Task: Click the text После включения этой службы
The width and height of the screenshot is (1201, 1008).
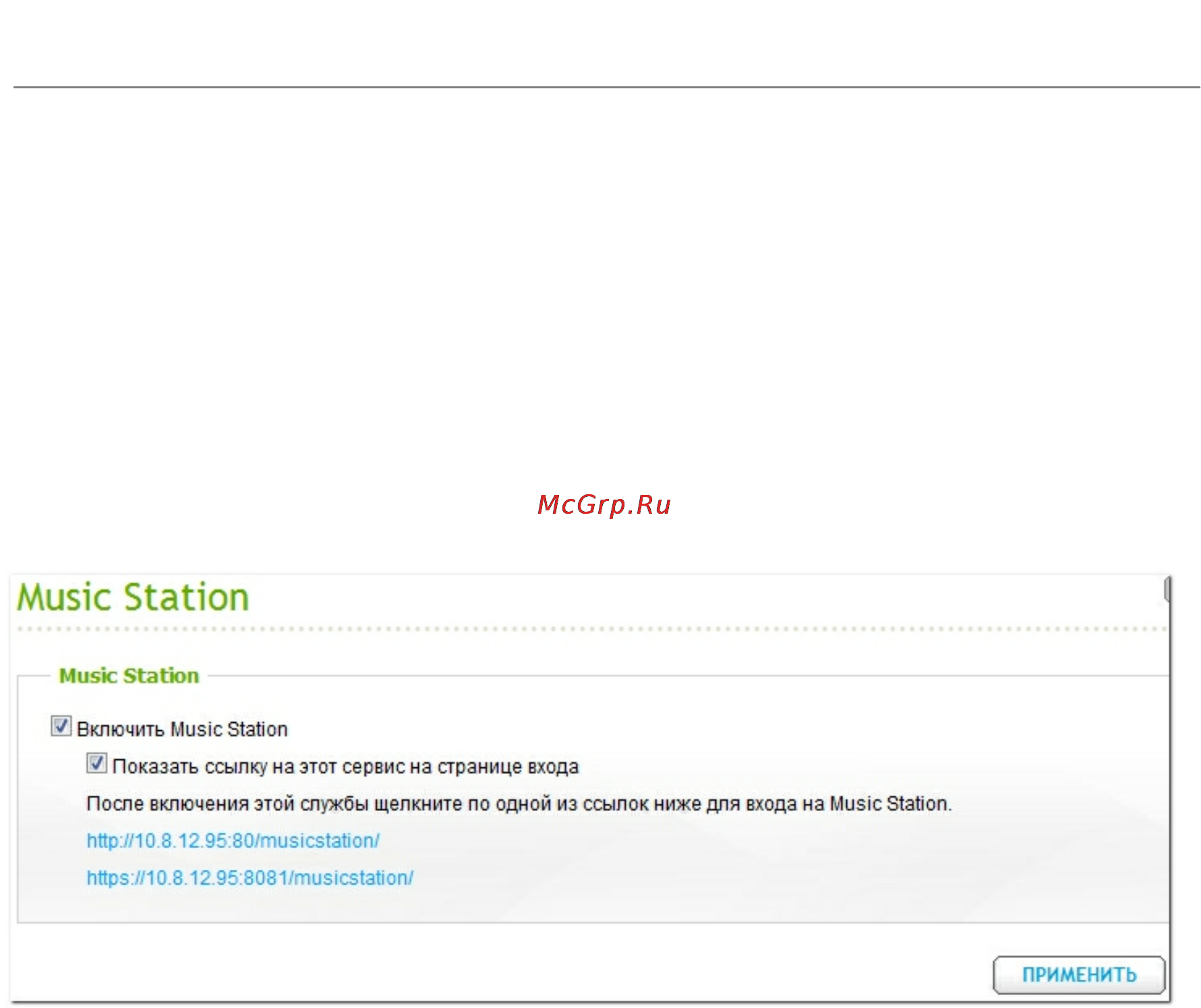Action: pyautogui.click(x=228, y=804)
